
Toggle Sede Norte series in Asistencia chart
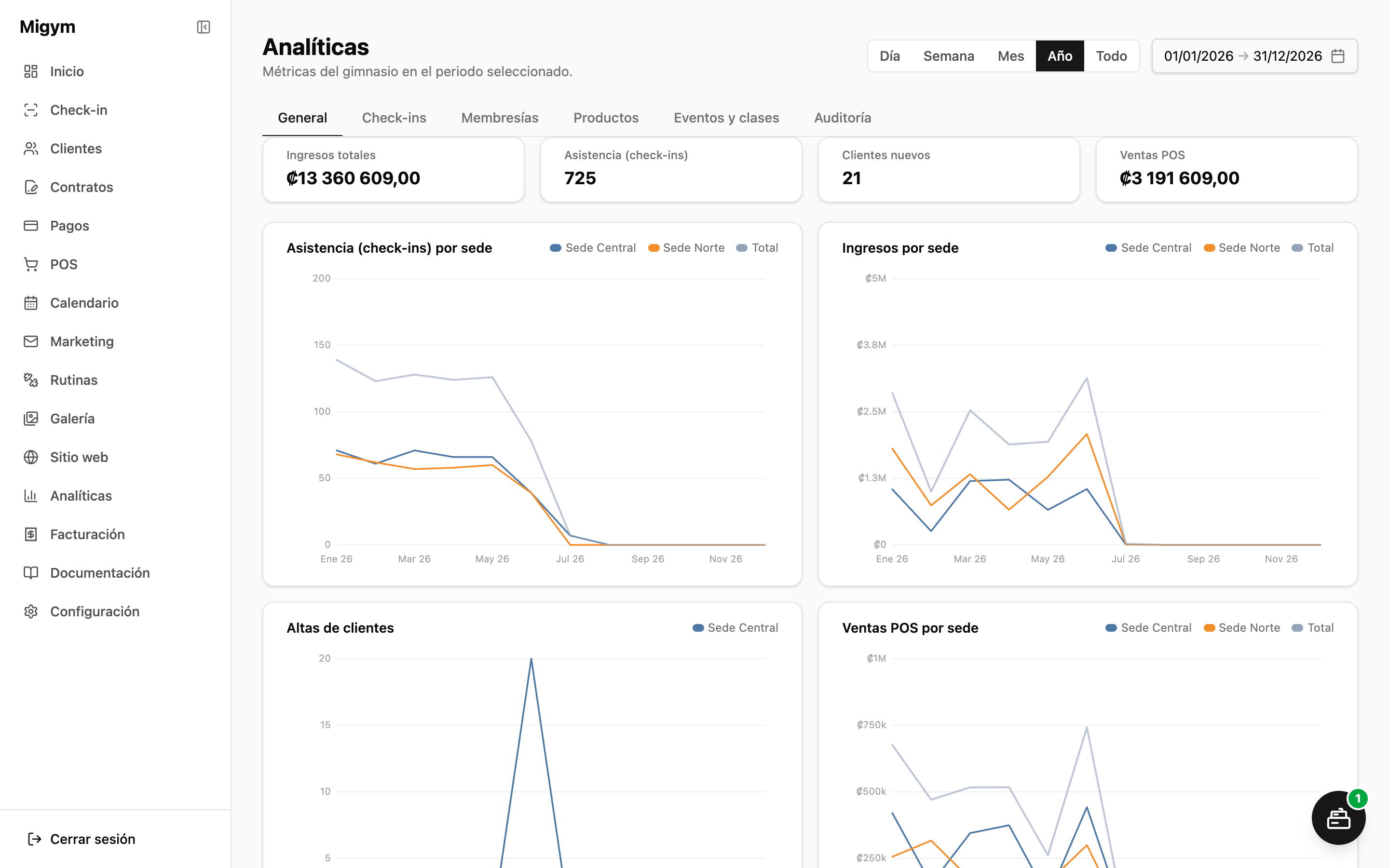tap(686, 248)
